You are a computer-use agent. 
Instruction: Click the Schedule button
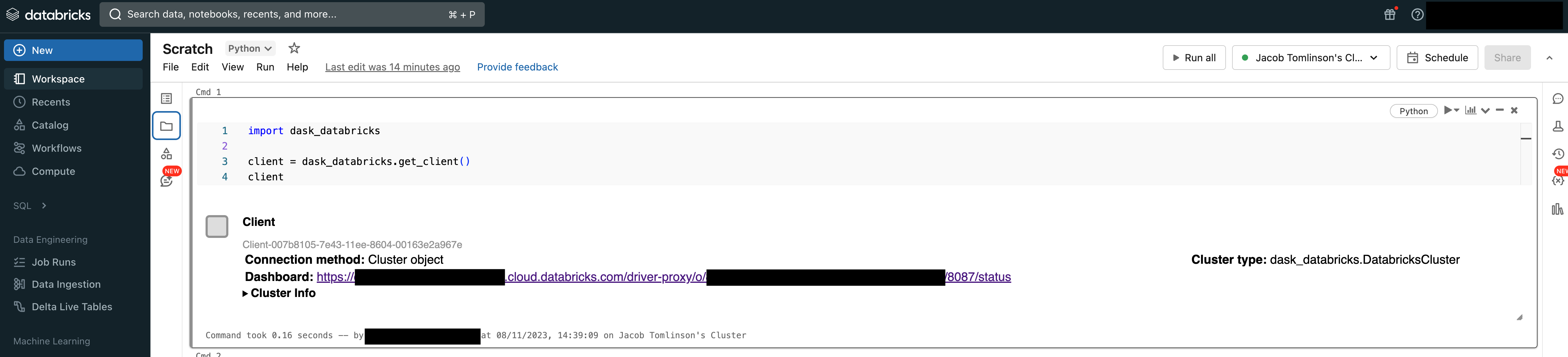pyautogui.click(x=1436, y=58)
